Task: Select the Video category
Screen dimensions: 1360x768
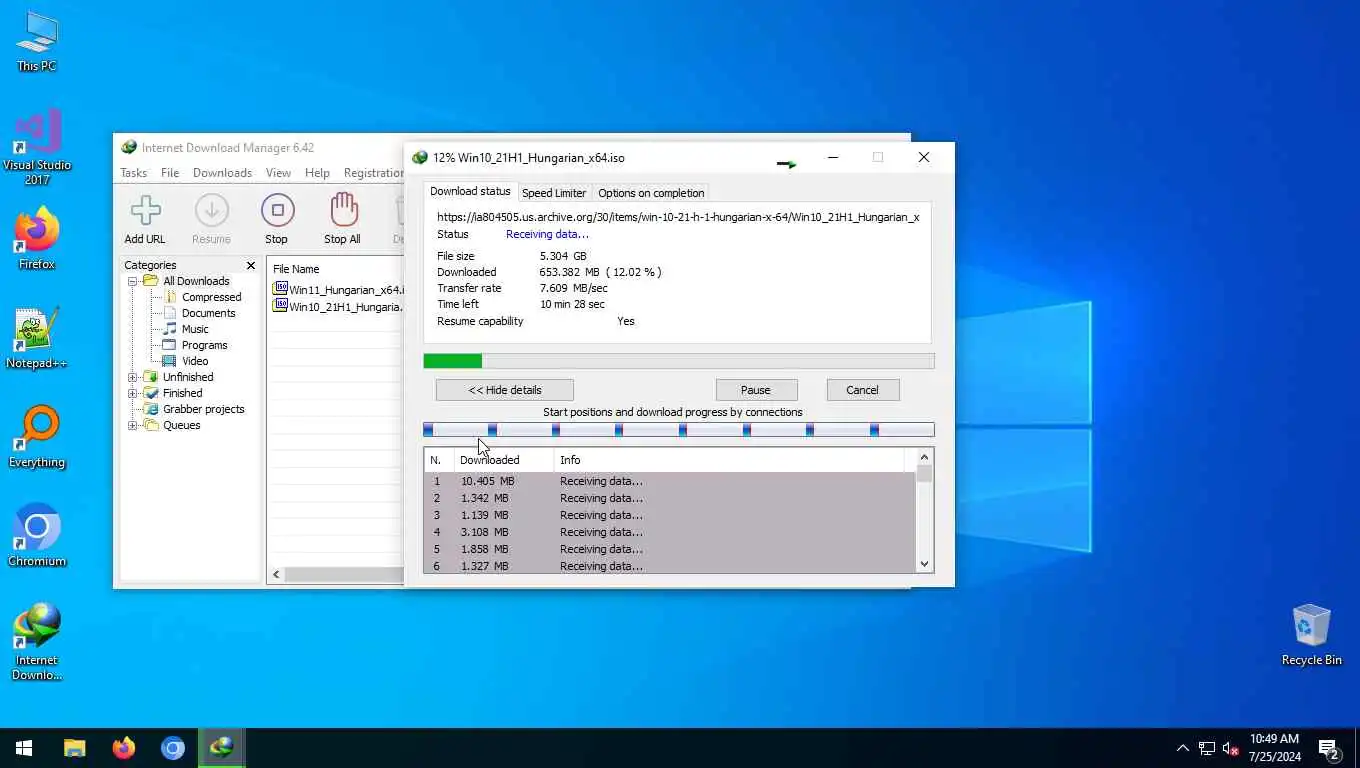Action: click(195, 361)
